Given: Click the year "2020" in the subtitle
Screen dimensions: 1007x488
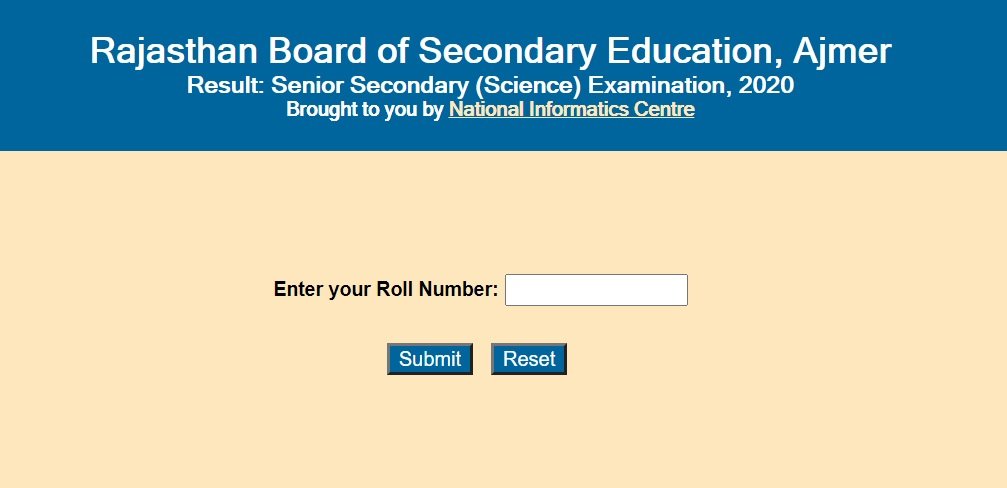Looking at the screenshot, I should tap(767, 86).
